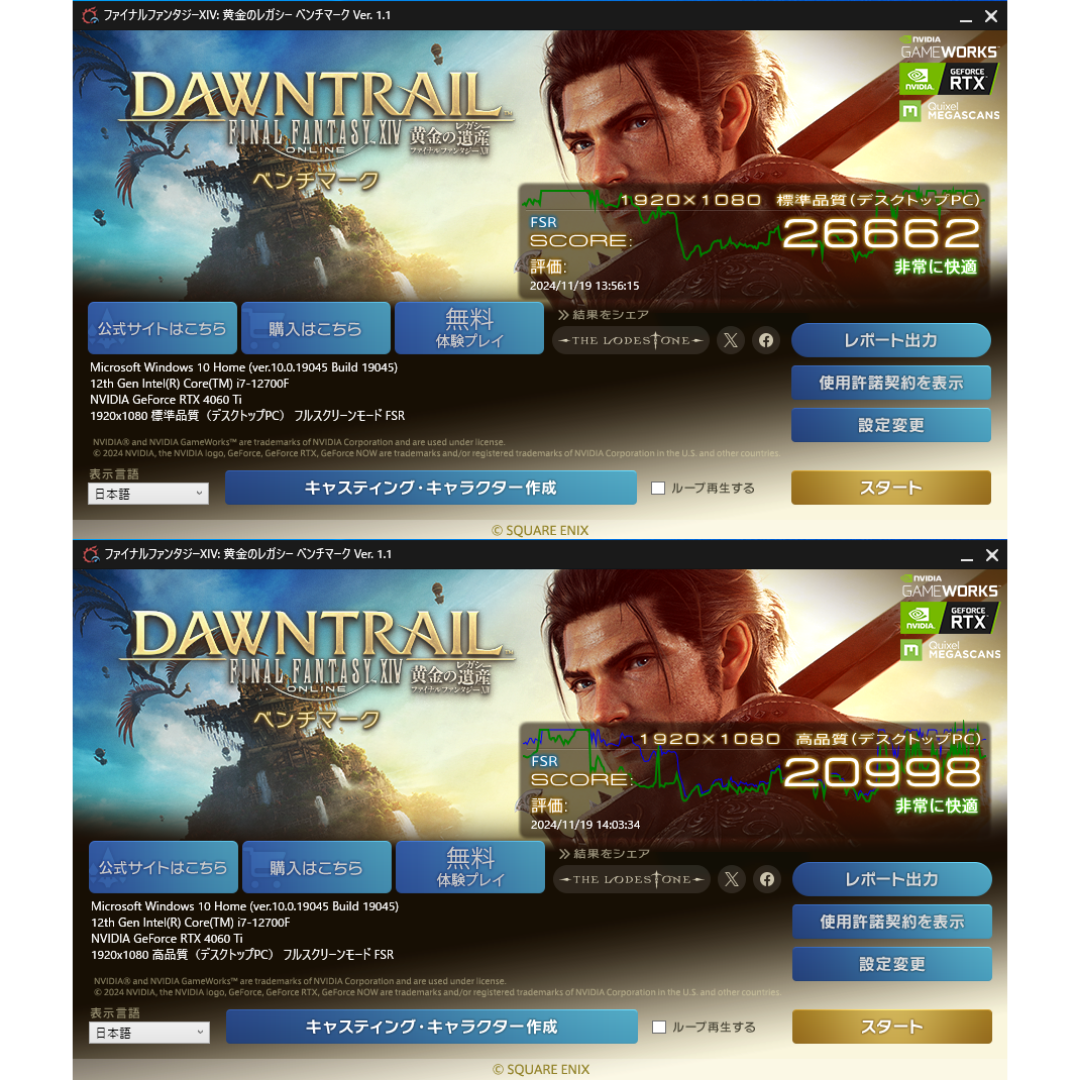Screen dimensions: 1080x1080
Task: Expand the 日本語 language dropdown in lower window
Action: click(x=149, y=1032)
